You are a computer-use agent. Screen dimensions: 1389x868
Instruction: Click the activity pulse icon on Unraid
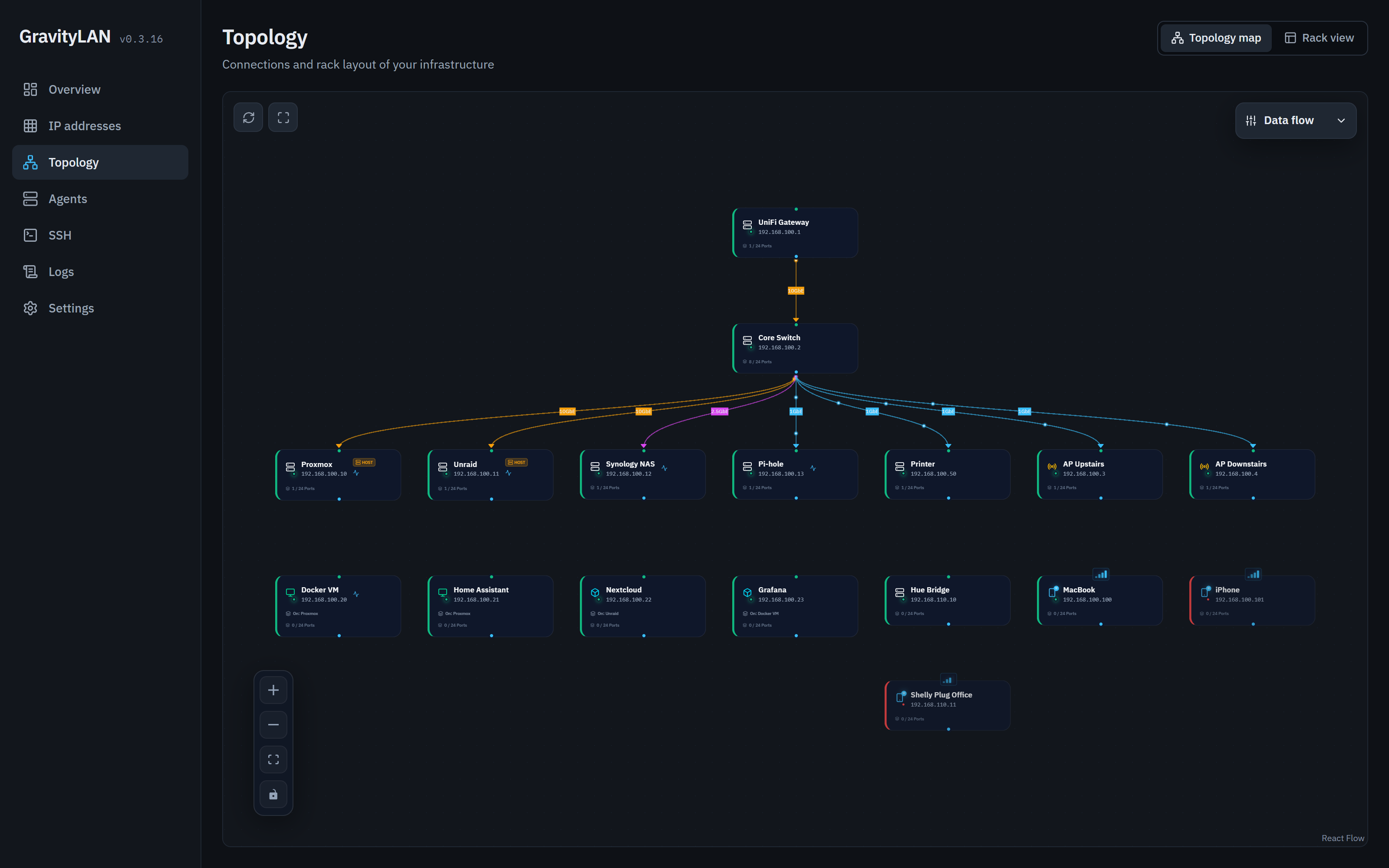(509, 473)
